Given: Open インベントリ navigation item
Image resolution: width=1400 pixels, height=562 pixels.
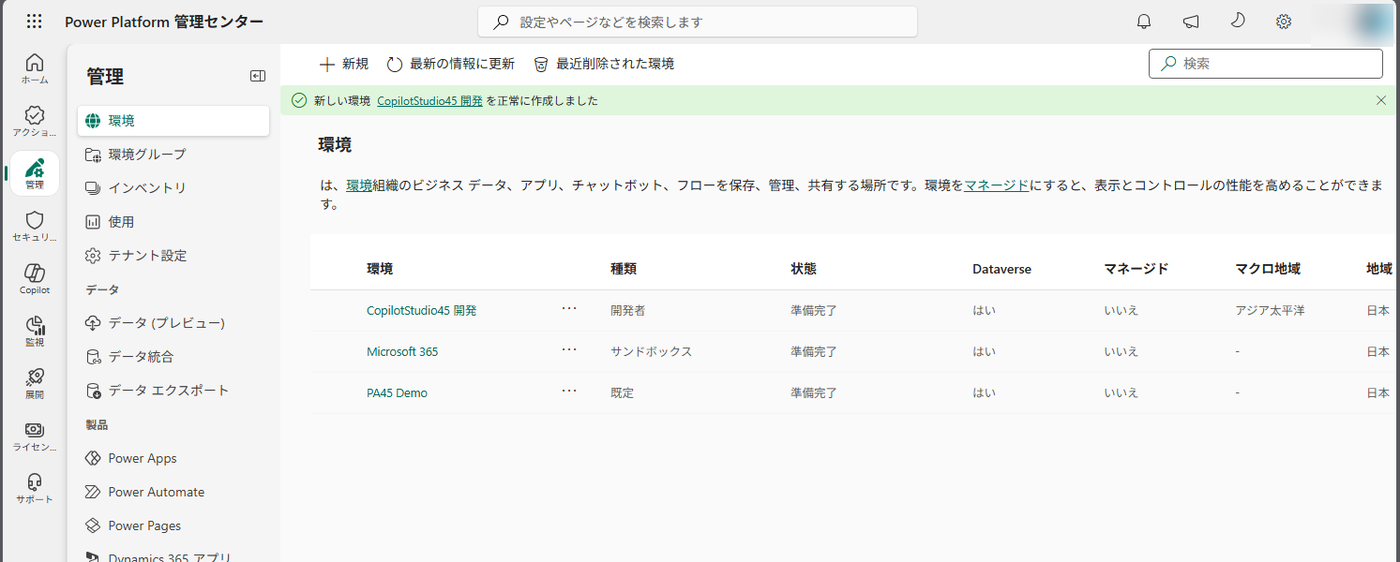Looking at the screenshot, I should [x=173, y=188].
